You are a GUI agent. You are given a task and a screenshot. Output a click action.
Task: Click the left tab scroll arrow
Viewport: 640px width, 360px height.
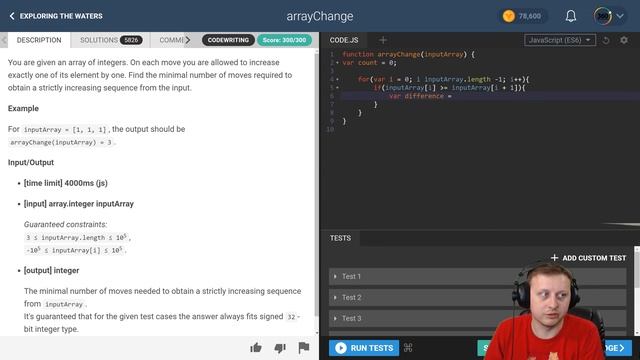point(4,40)
